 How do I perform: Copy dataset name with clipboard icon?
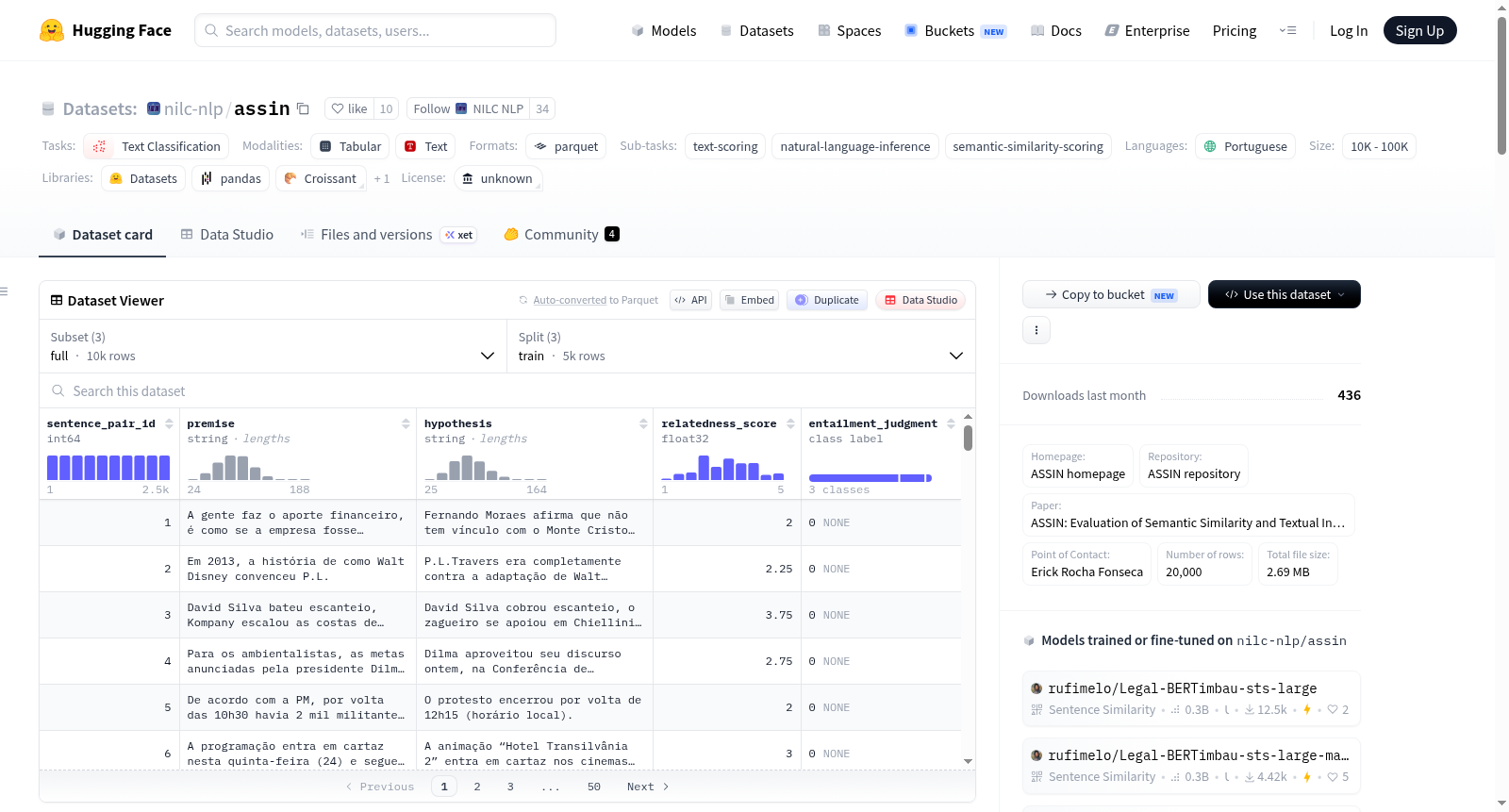click(303, 108)
